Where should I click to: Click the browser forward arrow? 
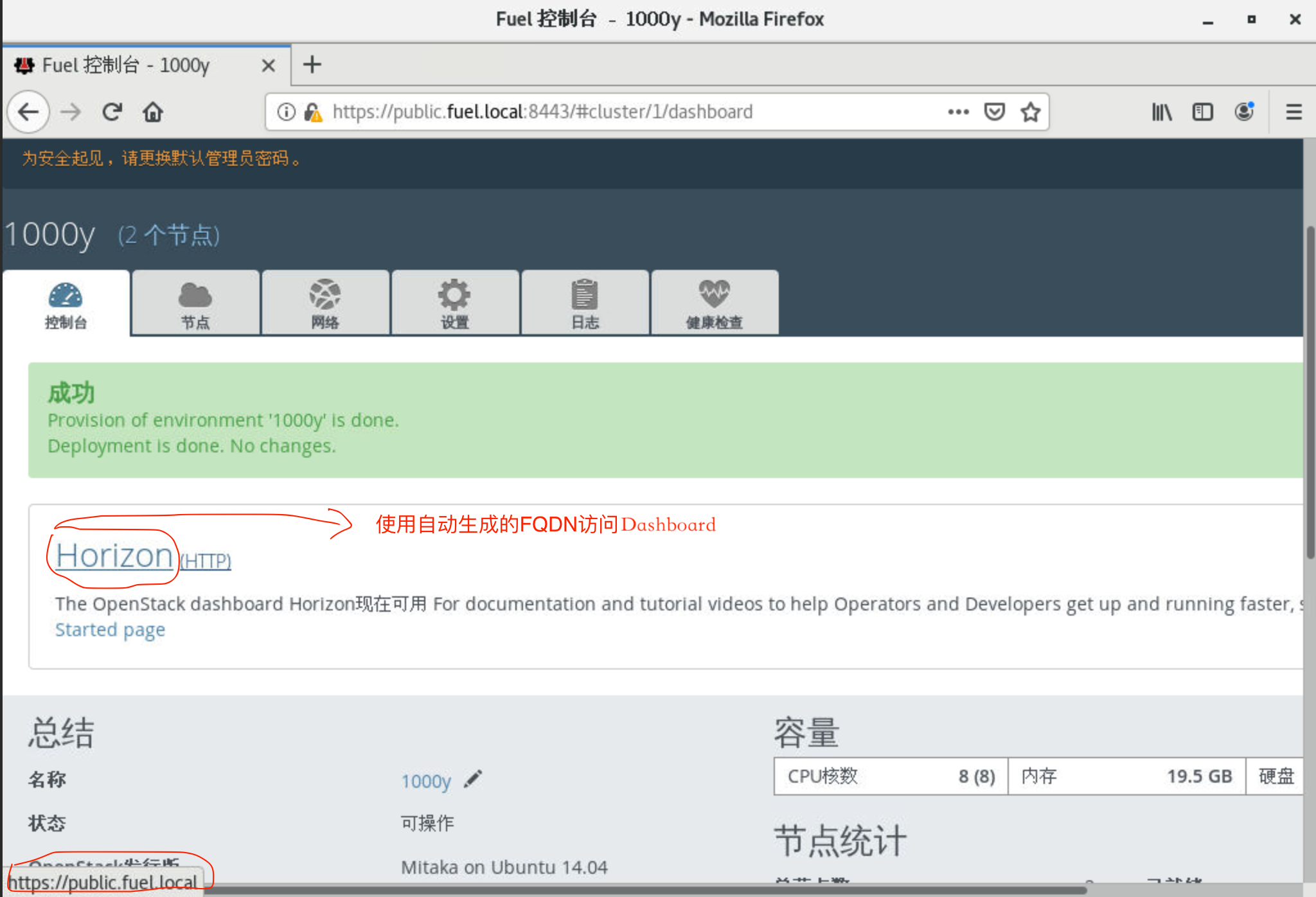tap(71, 112)
